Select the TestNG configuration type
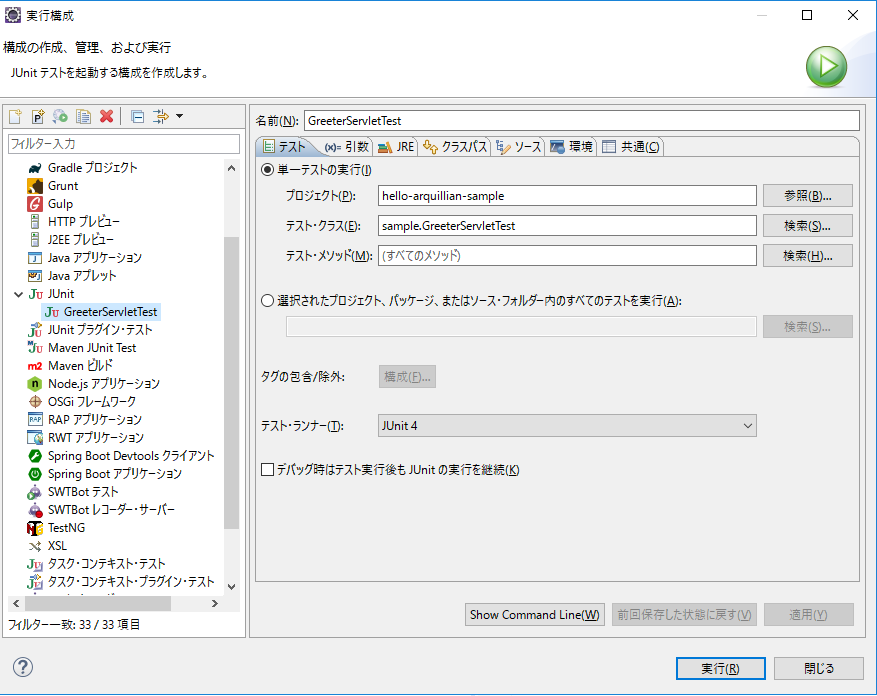This screenshot has width=877, height=696. coord(66,527)
